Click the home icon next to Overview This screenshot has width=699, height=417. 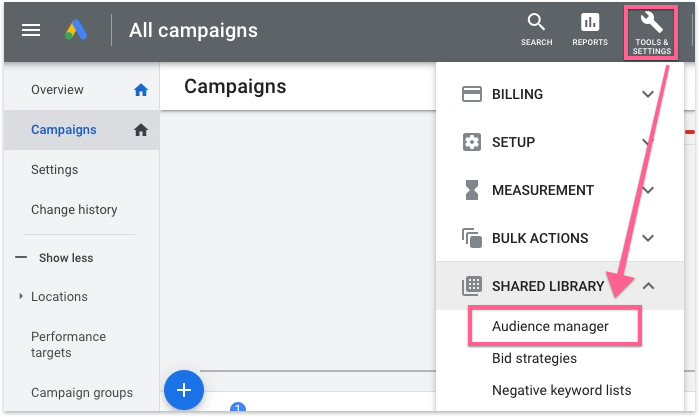141,90
